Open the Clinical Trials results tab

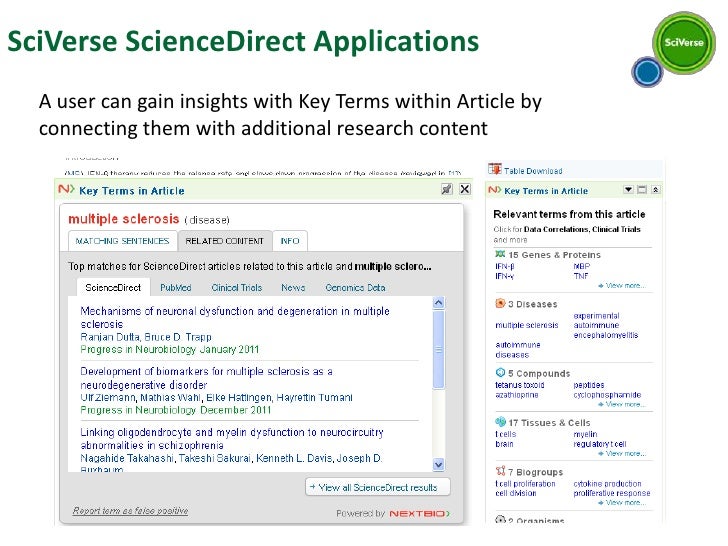[x=237, y=288]
